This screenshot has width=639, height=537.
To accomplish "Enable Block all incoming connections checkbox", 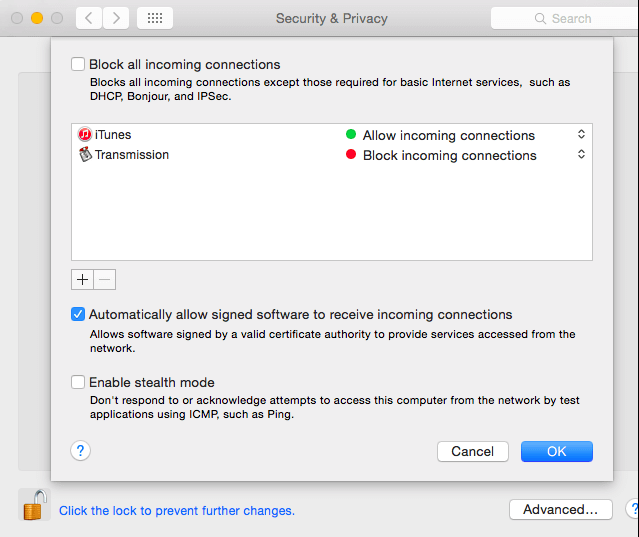I will point(77,64).
